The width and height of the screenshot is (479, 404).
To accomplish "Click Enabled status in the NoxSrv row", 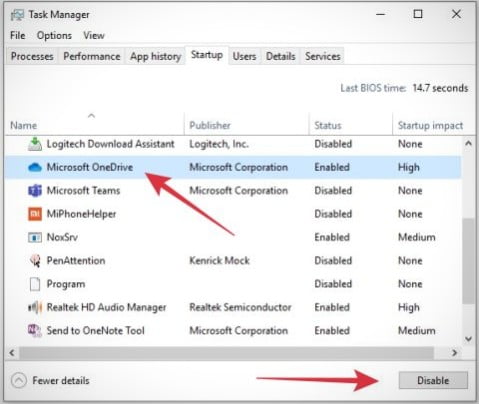I will pos(332,237).
